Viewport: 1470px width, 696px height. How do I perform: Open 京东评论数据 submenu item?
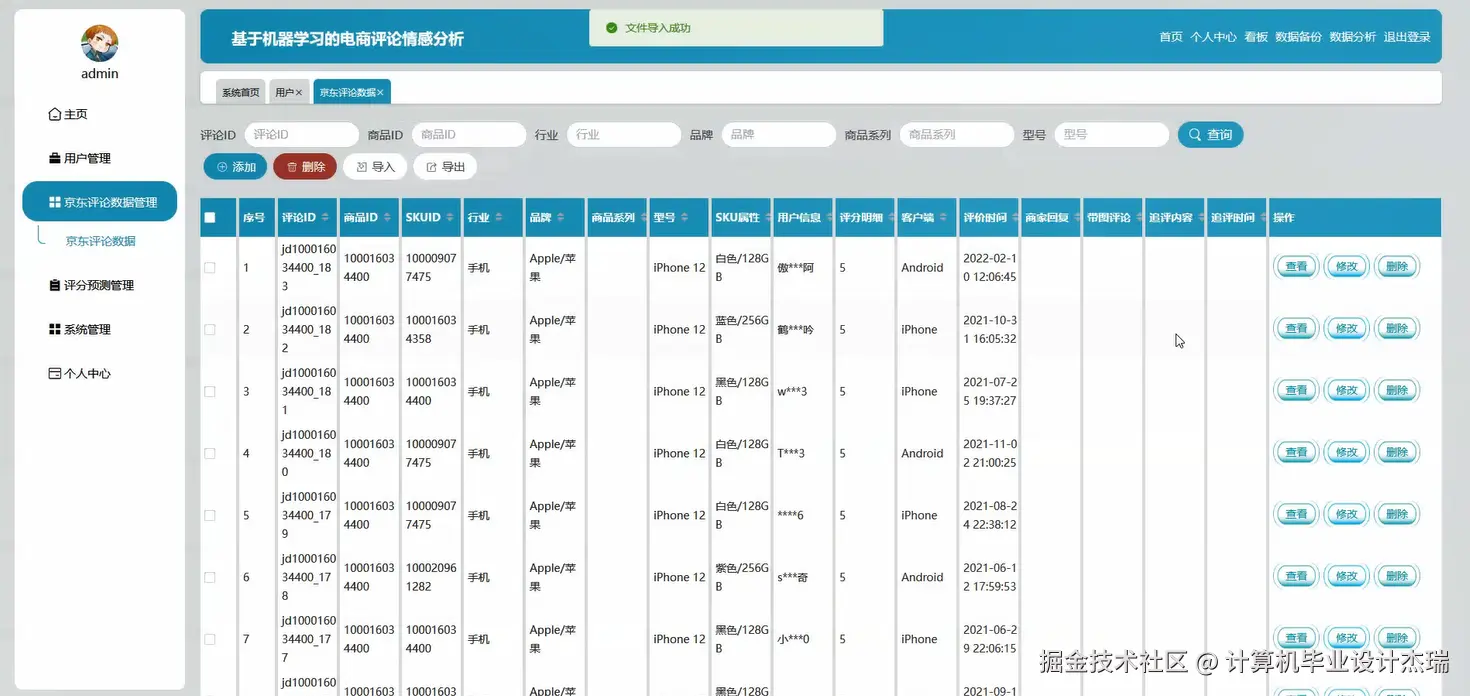point(100,241)
